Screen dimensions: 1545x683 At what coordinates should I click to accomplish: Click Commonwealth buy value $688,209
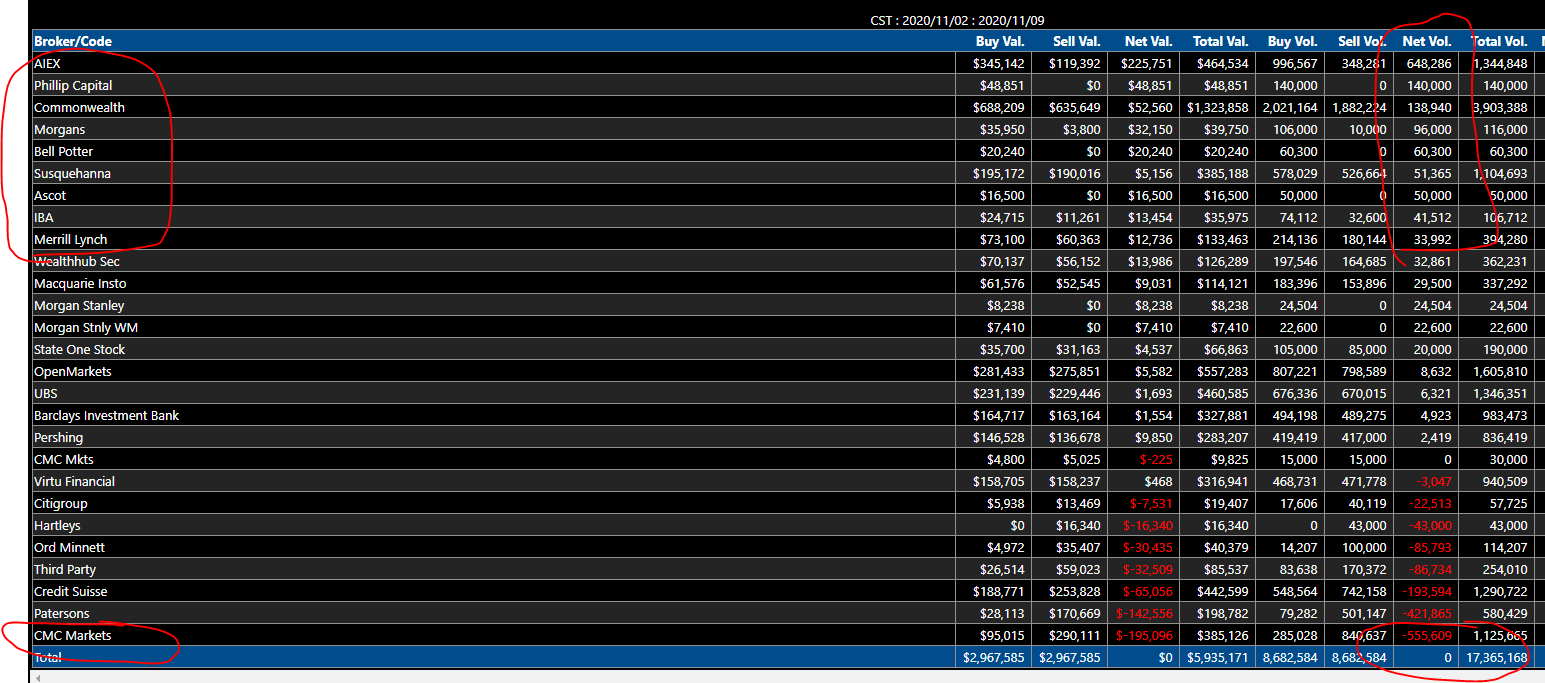pos(998,107)
